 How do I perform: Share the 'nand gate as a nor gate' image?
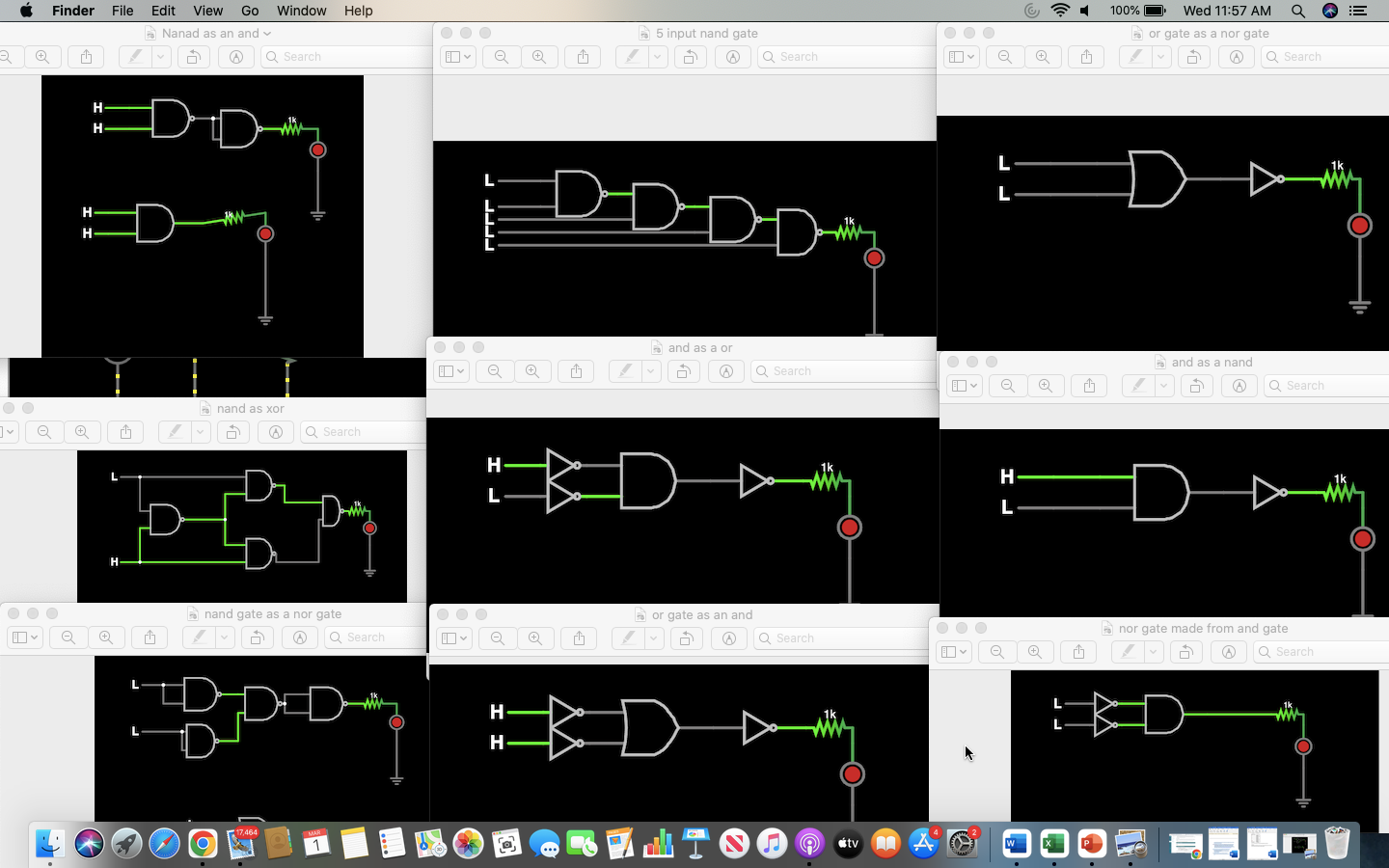click(x=150, y=637)
